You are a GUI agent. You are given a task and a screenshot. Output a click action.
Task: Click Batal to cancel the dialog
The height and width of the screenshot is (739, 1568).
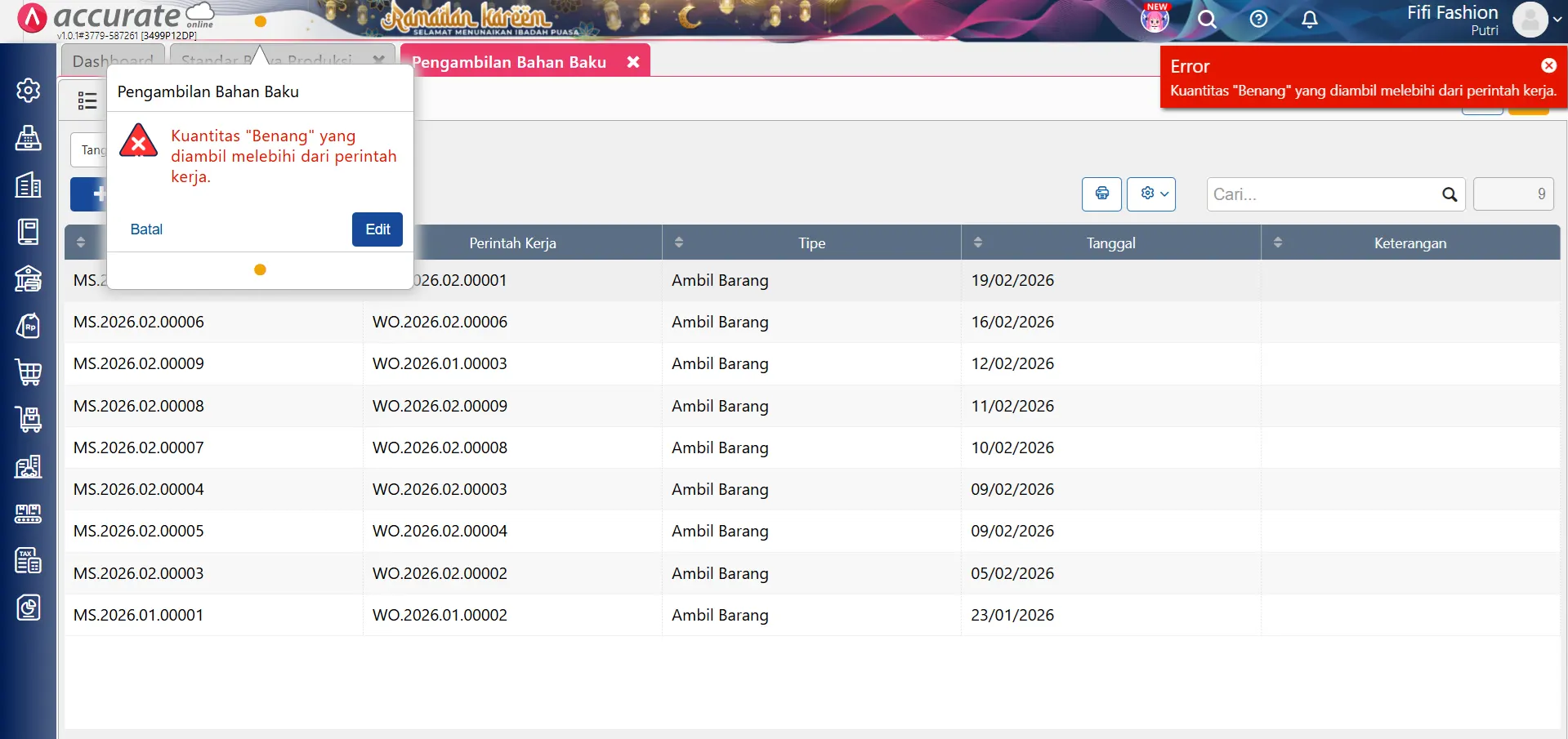[x=146, y=229]
